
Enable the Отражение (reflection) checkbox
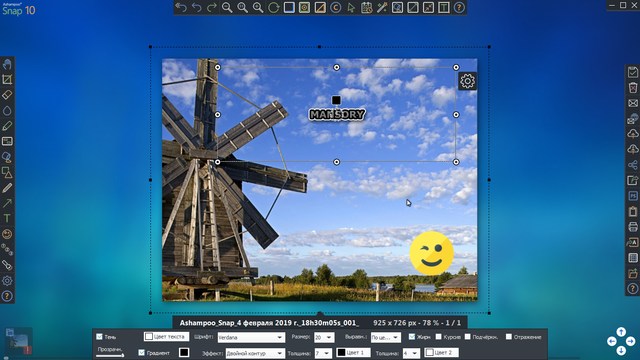(509, 337)
